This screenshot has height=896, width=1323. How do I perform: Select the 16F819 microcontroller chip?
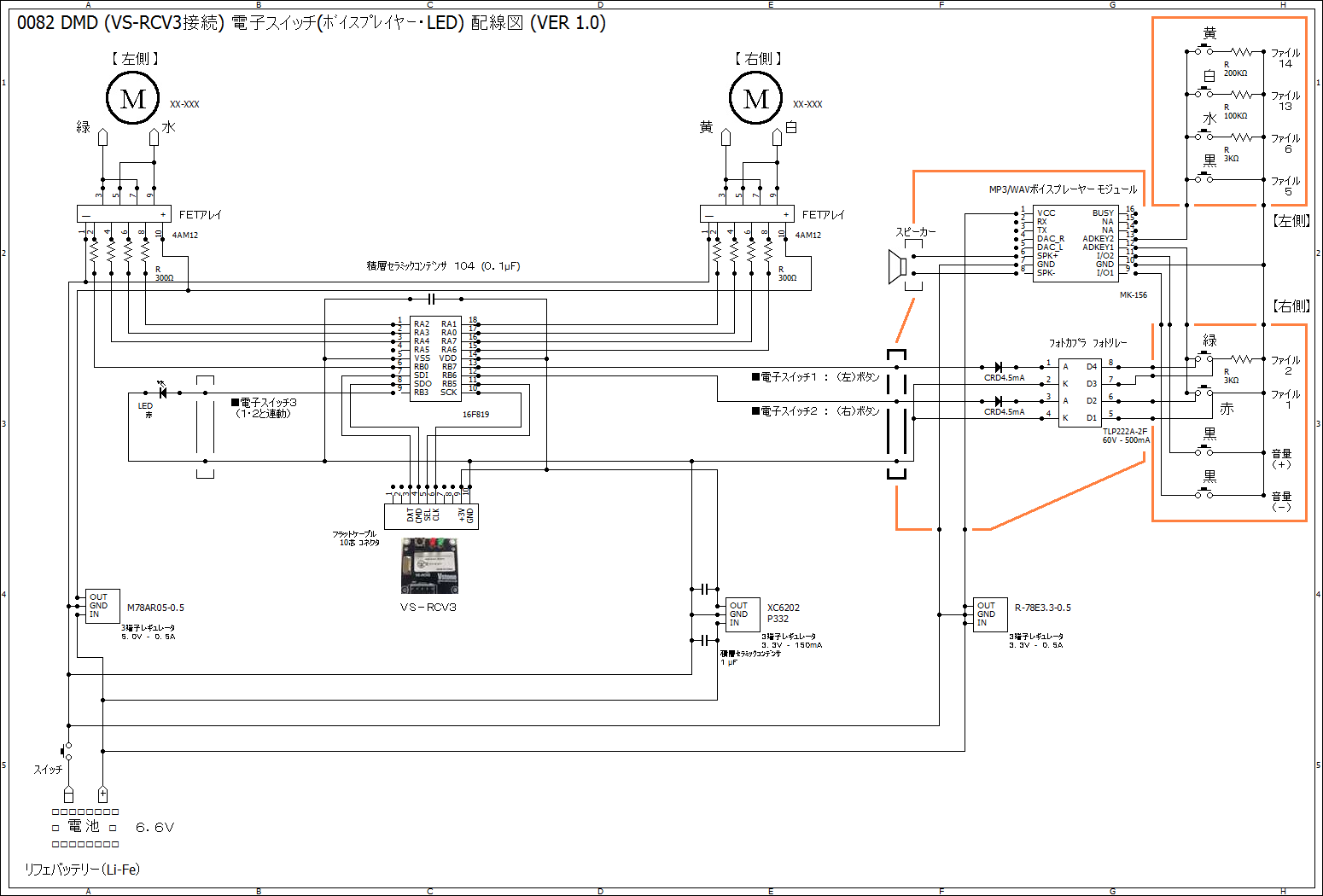(435, 358)
